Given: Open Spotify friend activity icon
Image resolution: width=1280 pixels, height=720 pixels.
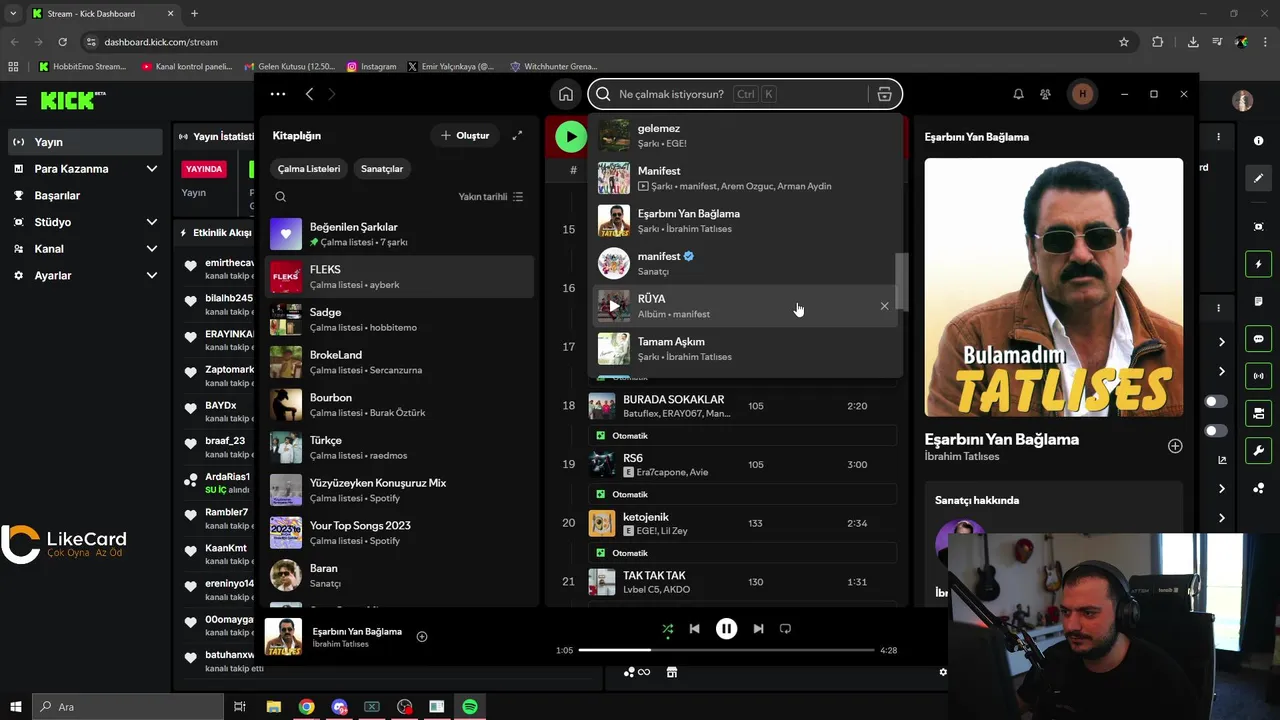Looking at the screenshot, I should 1045,94.
